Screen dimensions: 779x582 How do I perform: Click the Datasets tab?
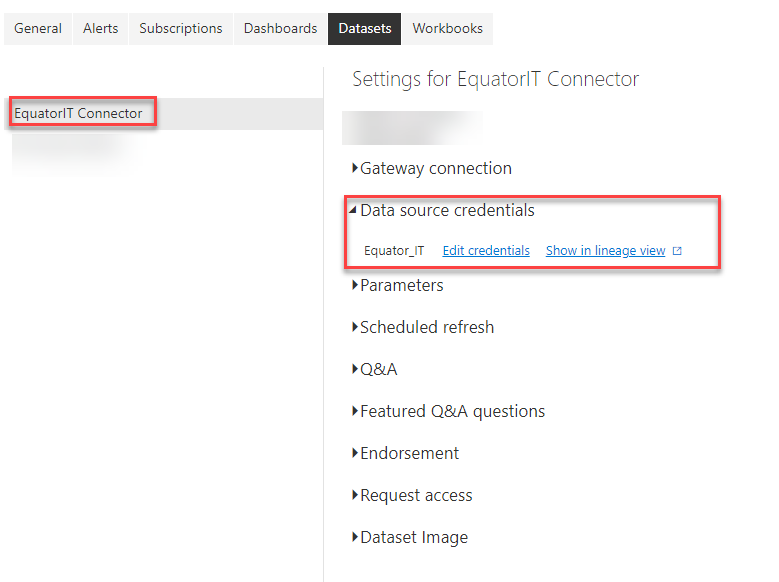pos(365,29)
